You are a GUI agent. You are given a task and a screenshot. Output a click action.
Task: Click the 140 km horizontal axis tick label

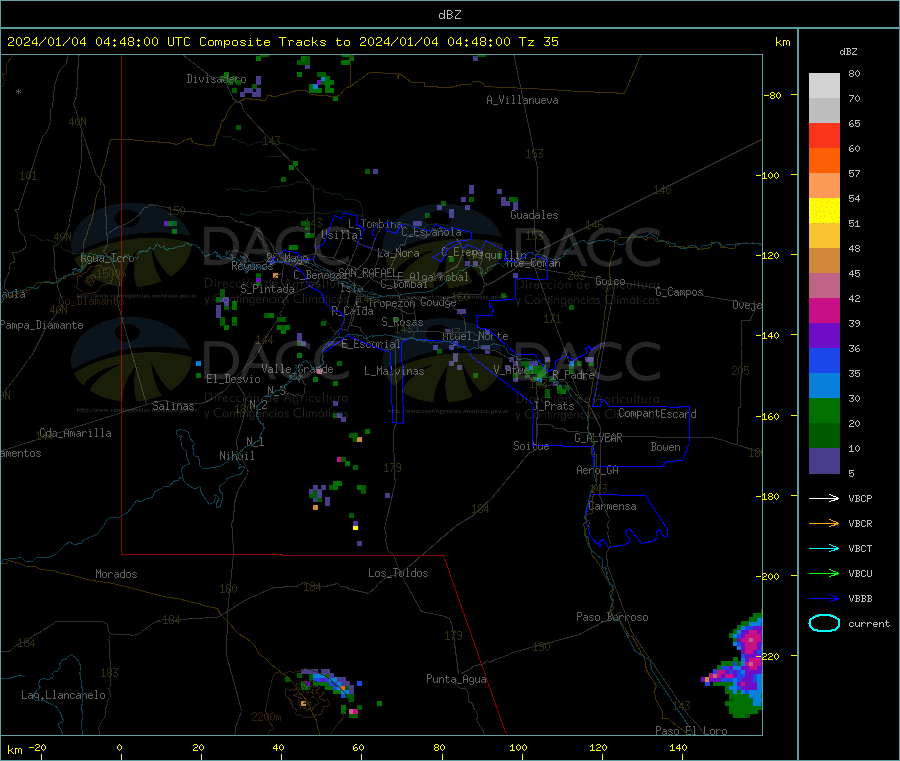(678, 747)
